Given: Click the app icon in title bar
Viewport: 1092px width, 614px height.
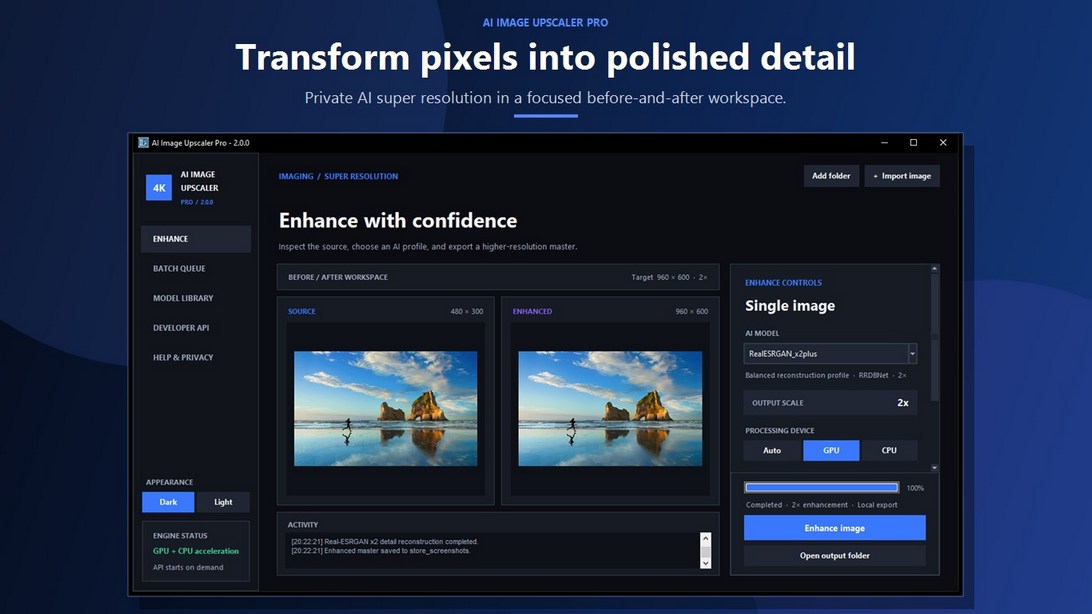Looking at the screenshot, I should point(143,143).
